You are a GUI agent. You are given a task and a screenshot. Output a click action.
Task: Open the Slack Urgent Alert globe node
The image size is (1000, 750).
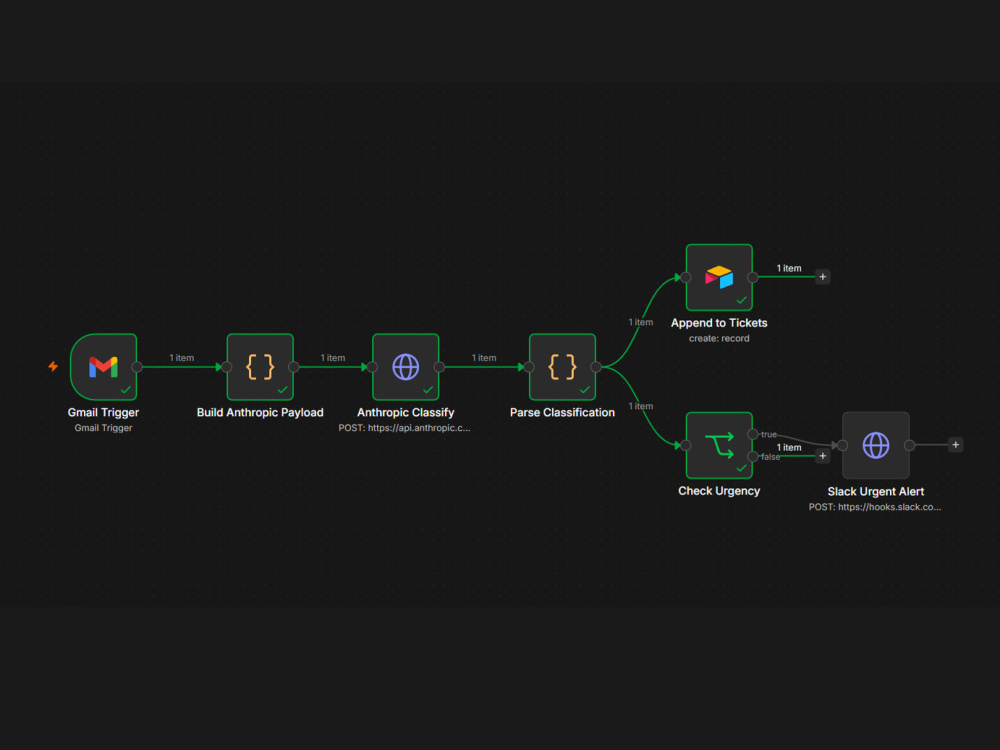click(876, 445)
